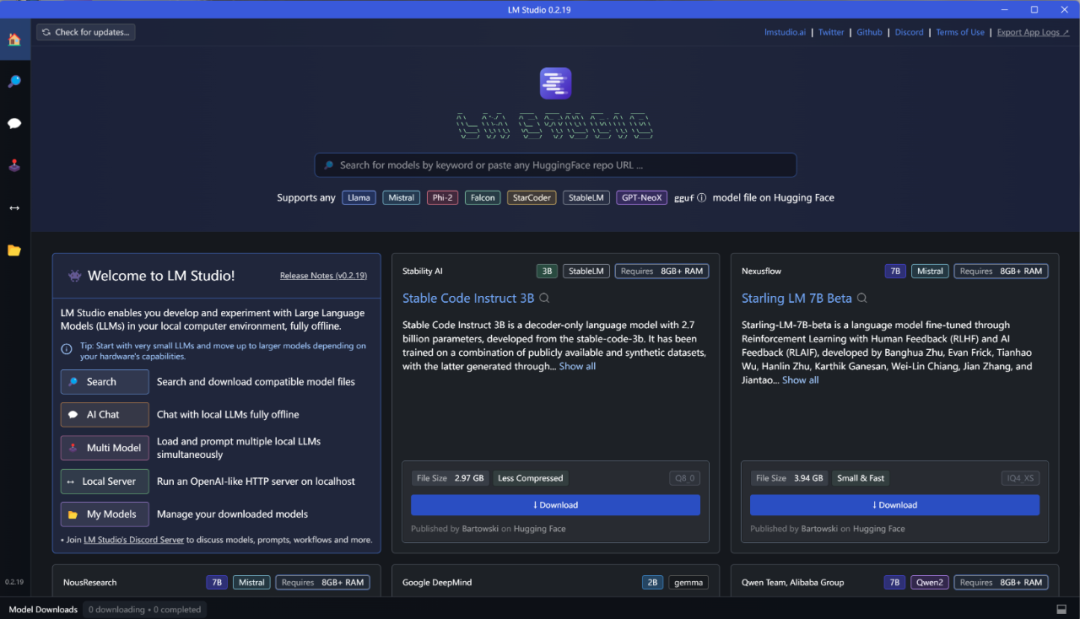Click 7B size tag on Nexusflow card

point(895,271)
